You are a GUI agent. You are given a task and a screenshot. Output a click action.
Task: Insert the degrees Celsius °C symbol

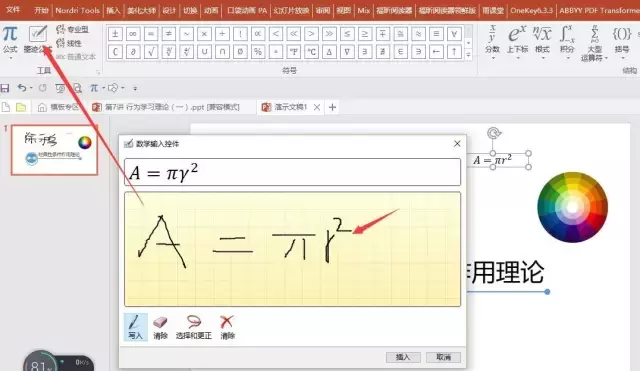pos(311,52)
